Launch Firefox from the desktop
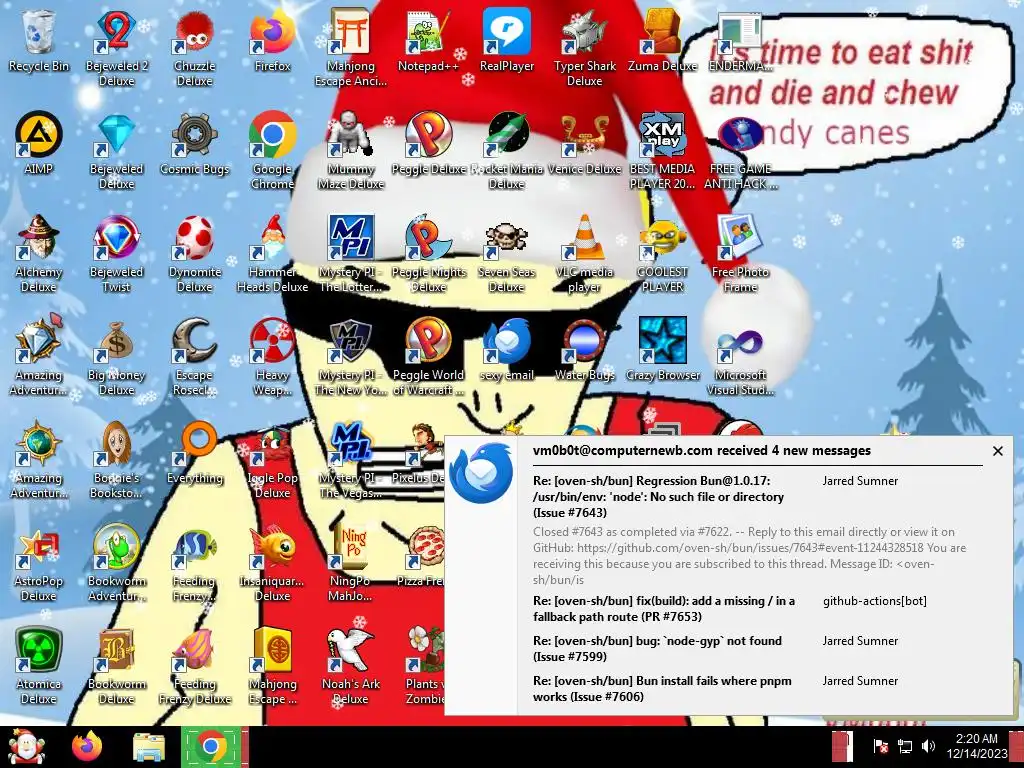This screenshot has width=1024, height=768. (x=272, y=40)
